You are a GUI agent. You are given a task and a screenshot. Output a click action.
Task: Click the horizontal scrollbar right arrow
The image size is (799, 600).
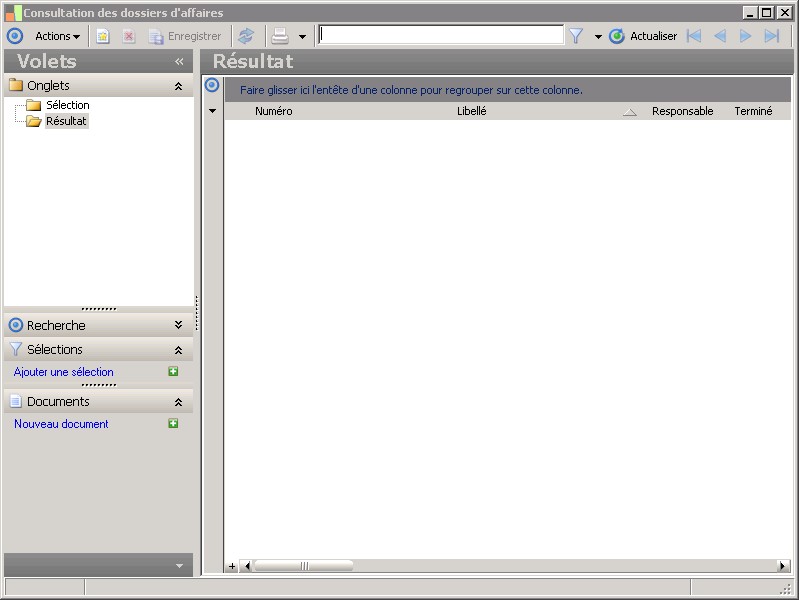click(x=783, y=566)
